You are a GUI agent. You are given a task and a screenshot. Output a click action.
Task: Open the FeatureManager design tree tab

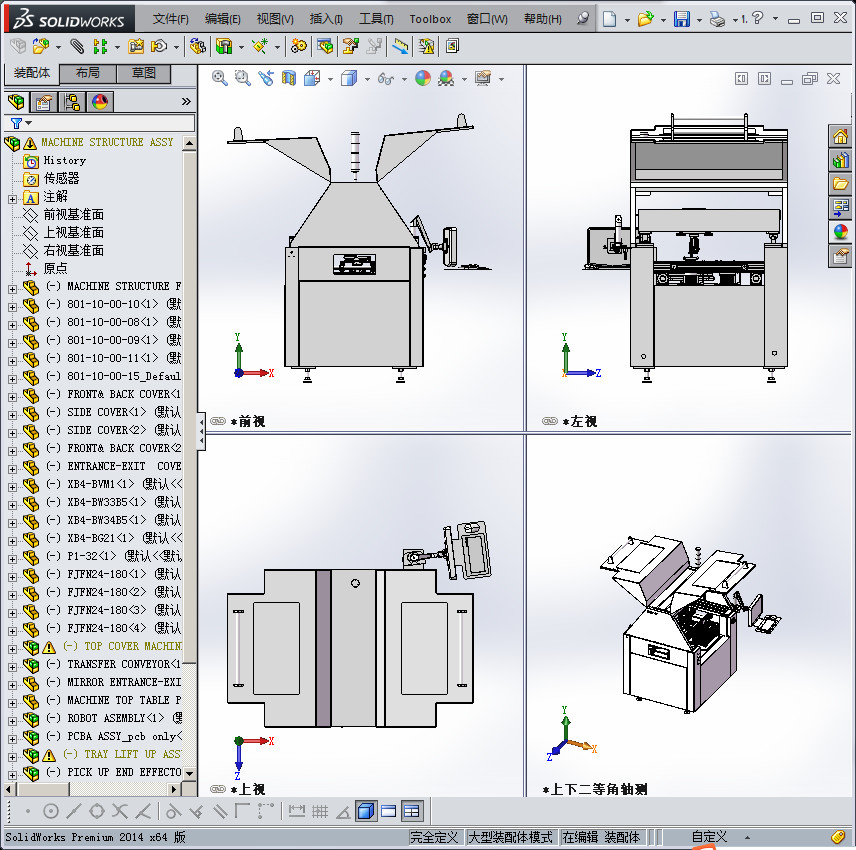pos(16,102)
